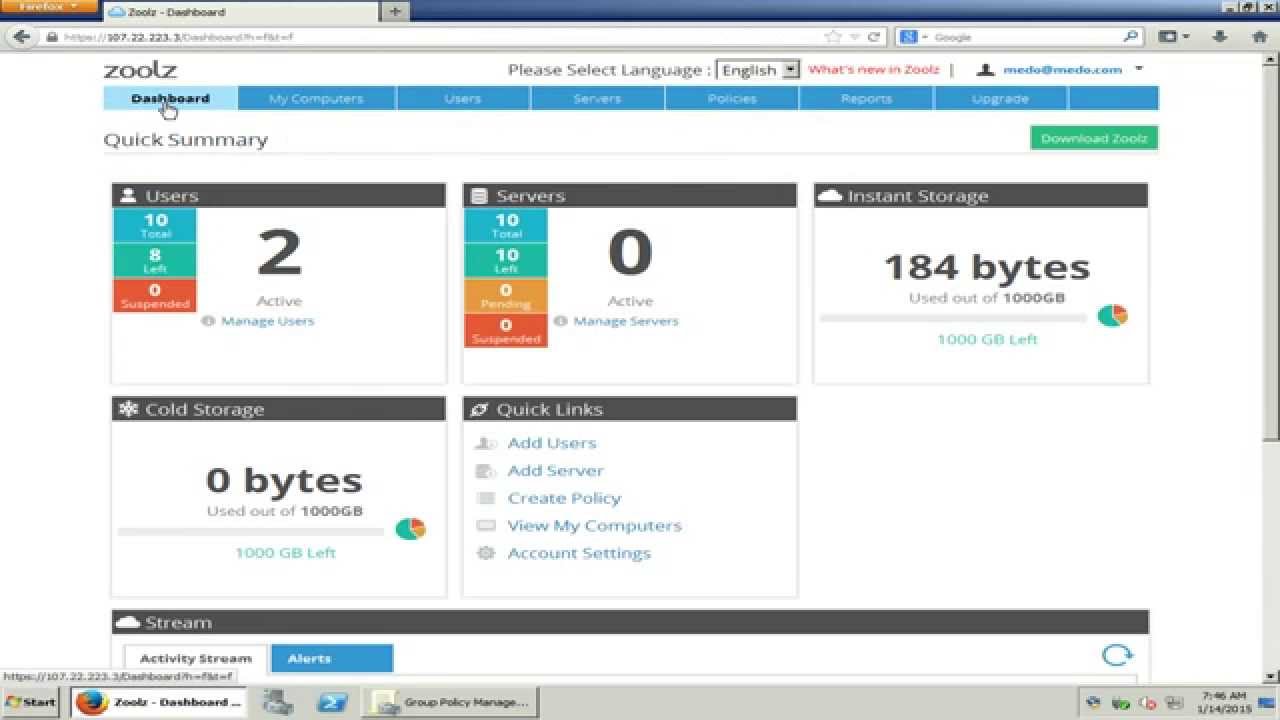Click the Users Total count tile
This screenshot has height=720, width=1280.
[x=155, y=225]
